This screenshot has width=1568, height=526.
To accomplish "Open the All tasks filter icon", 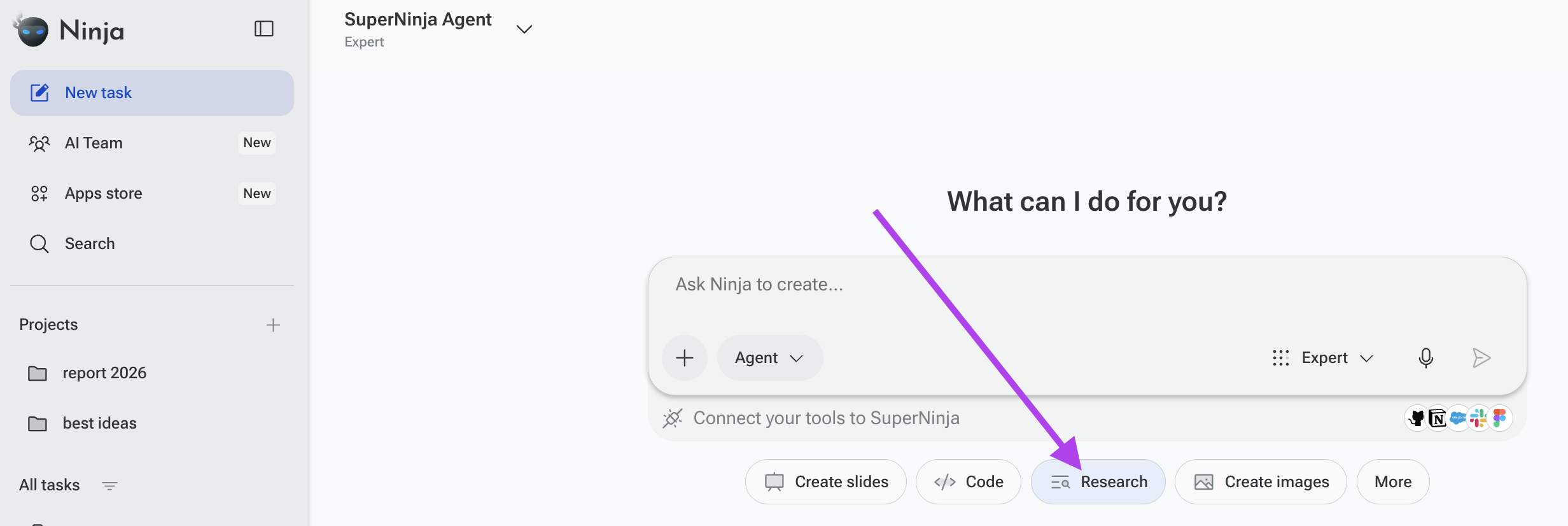I will (109, 486).
